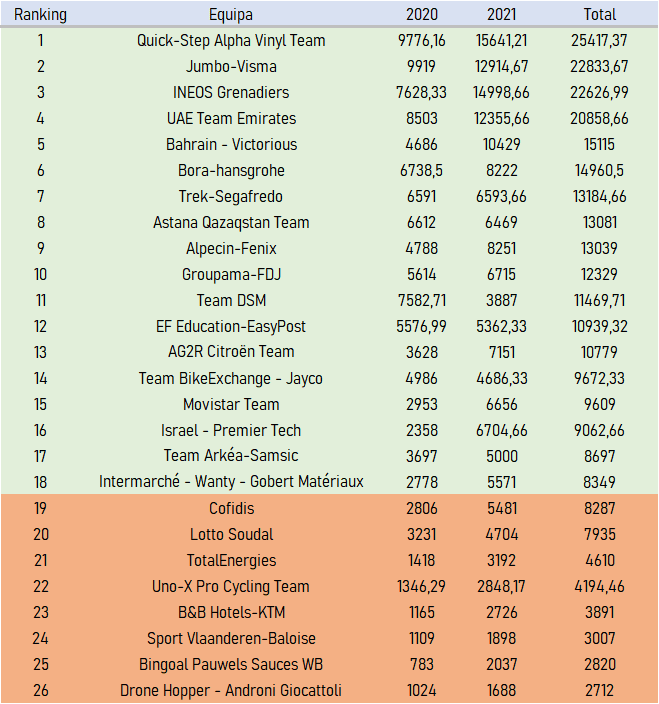
Task: Click the Bora-hansgrohe team cell
Action: point(231,171)
